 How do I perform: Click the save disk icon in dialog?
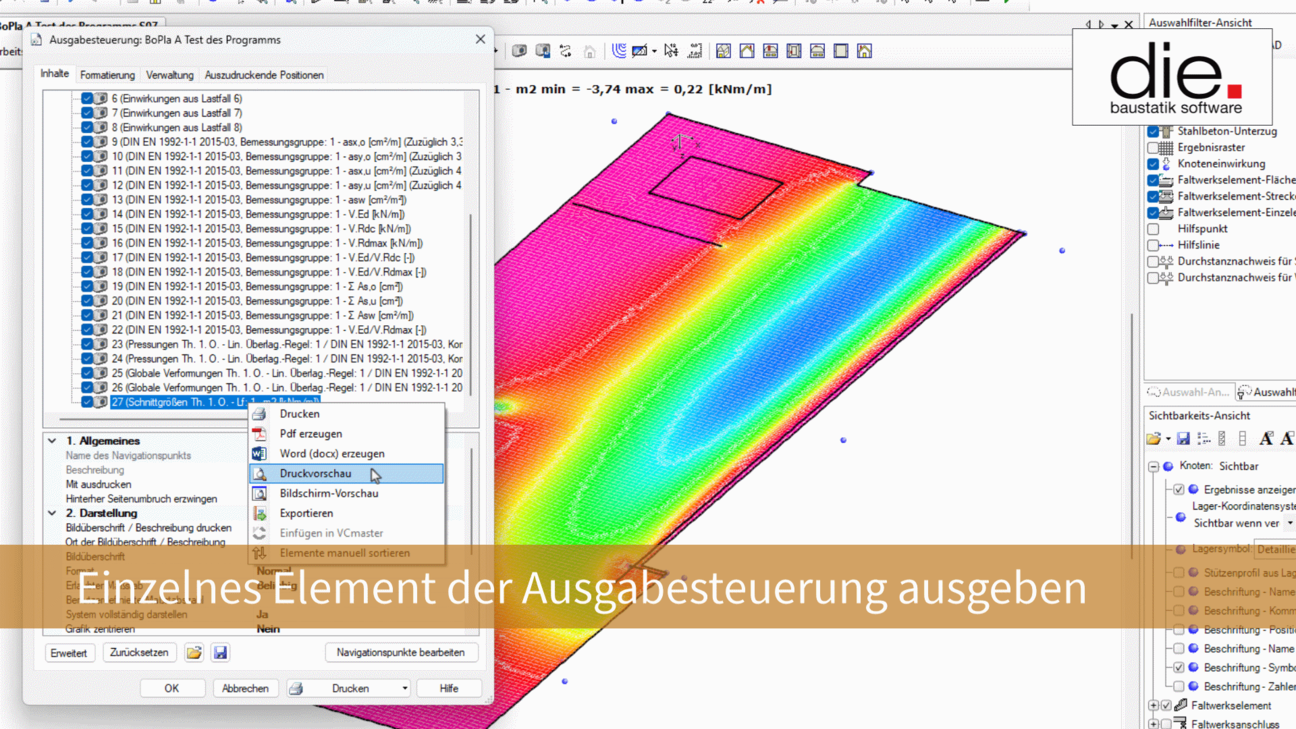click(x=220, y=653)
